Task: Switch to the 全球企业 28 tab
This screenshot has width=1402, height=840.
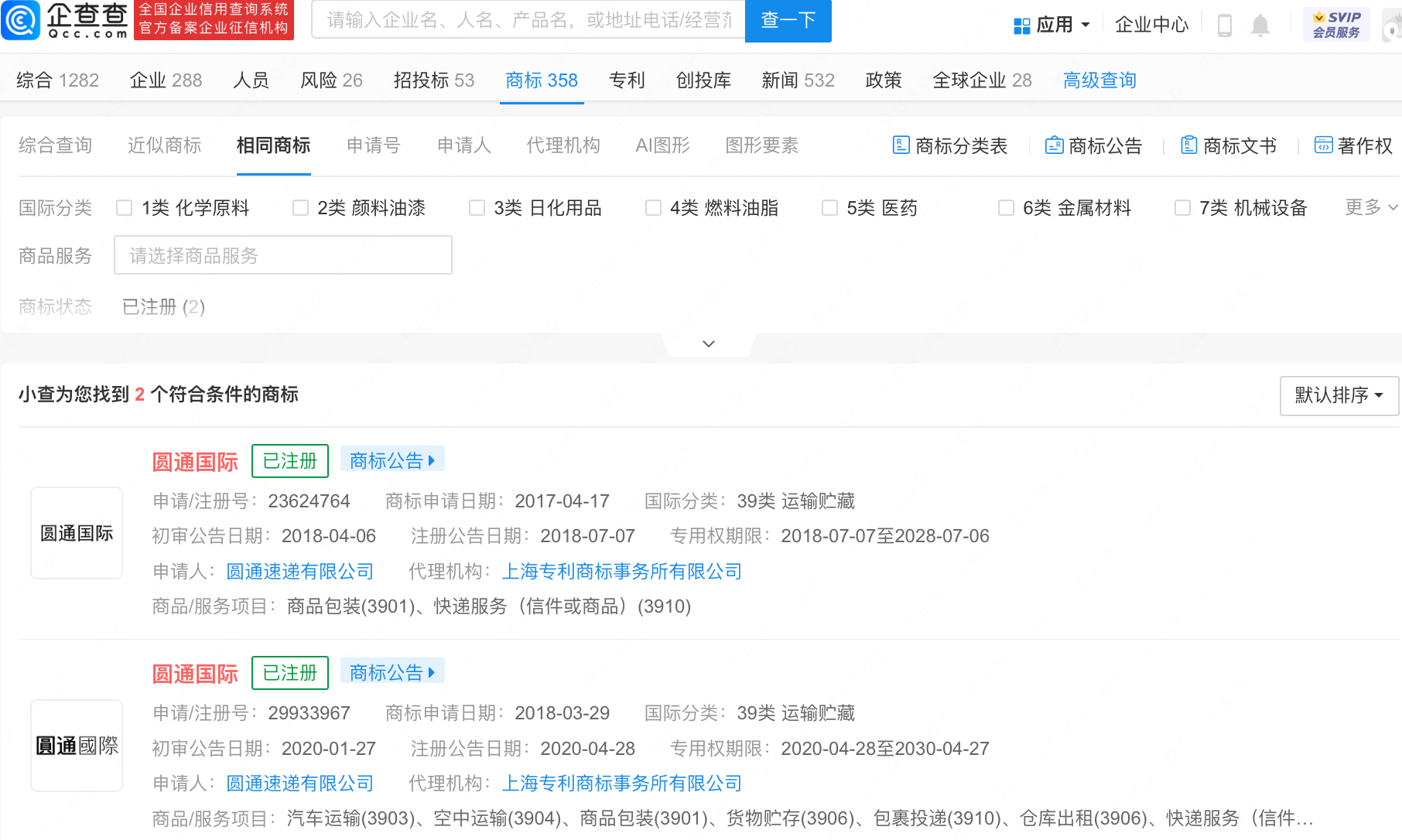Action: 982,80
